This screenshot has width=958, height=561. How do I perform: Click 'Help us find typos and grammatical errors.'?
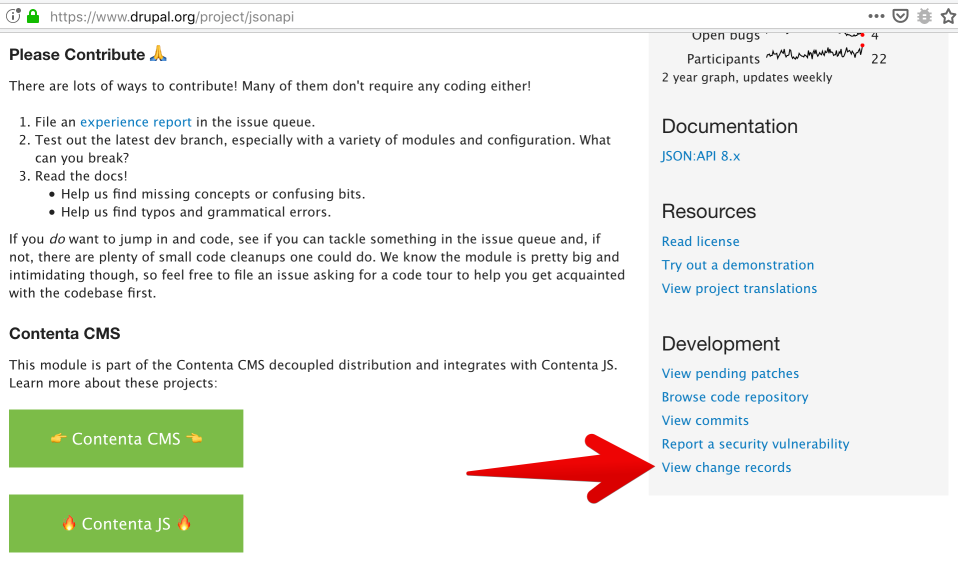click(x=196, y=212)
